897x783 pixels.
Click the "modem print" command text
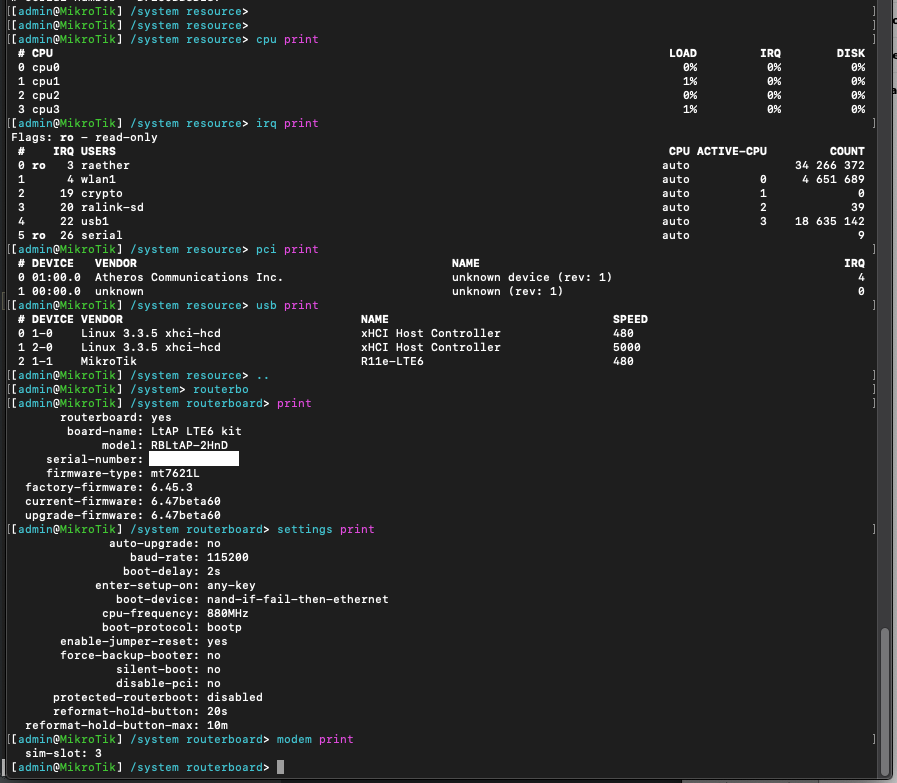pyautogui.click(x=315, y=740)
